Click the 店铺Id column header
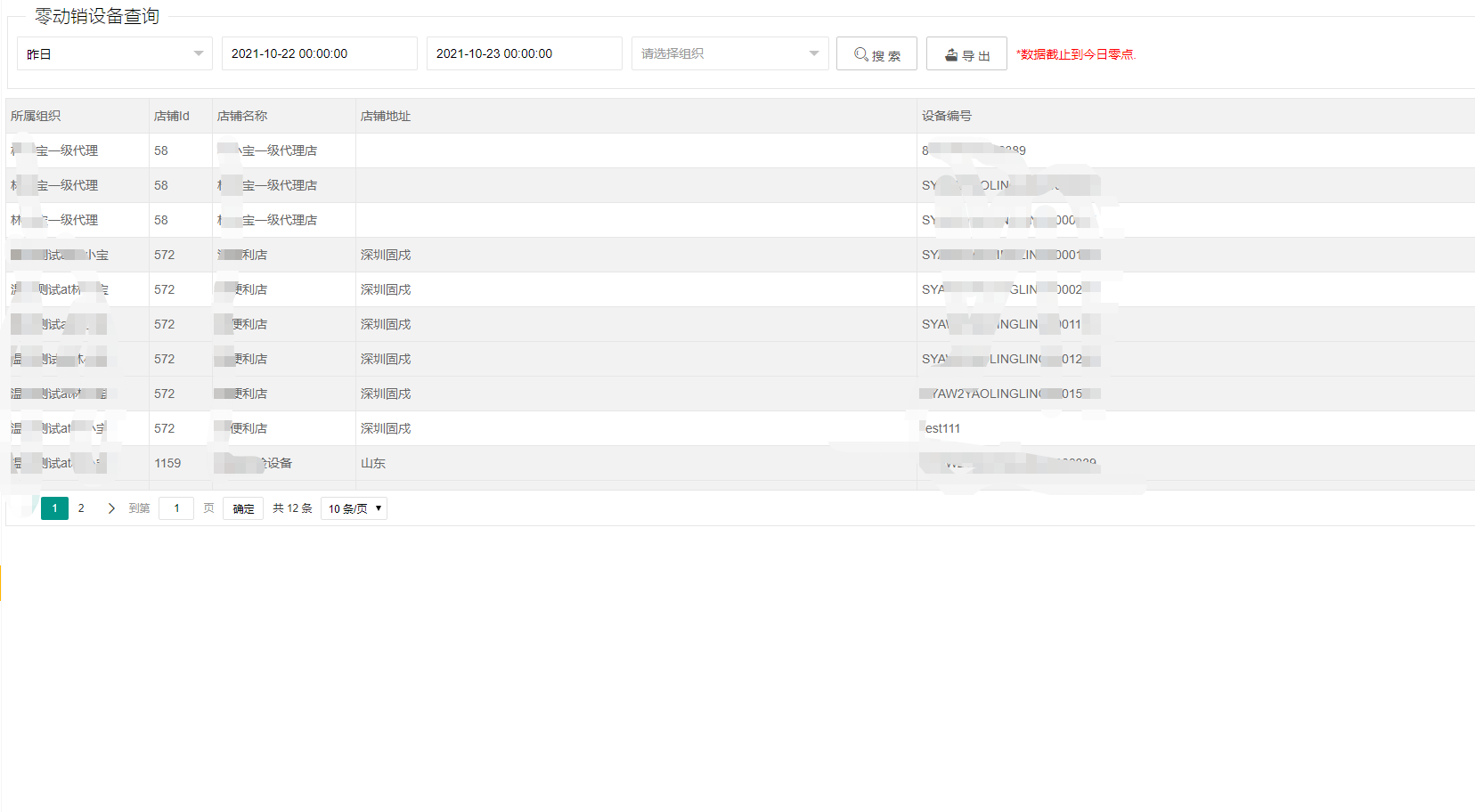The height and width of the screenshot is (812, 1475). pyautogui.click(x=172, y=116)
